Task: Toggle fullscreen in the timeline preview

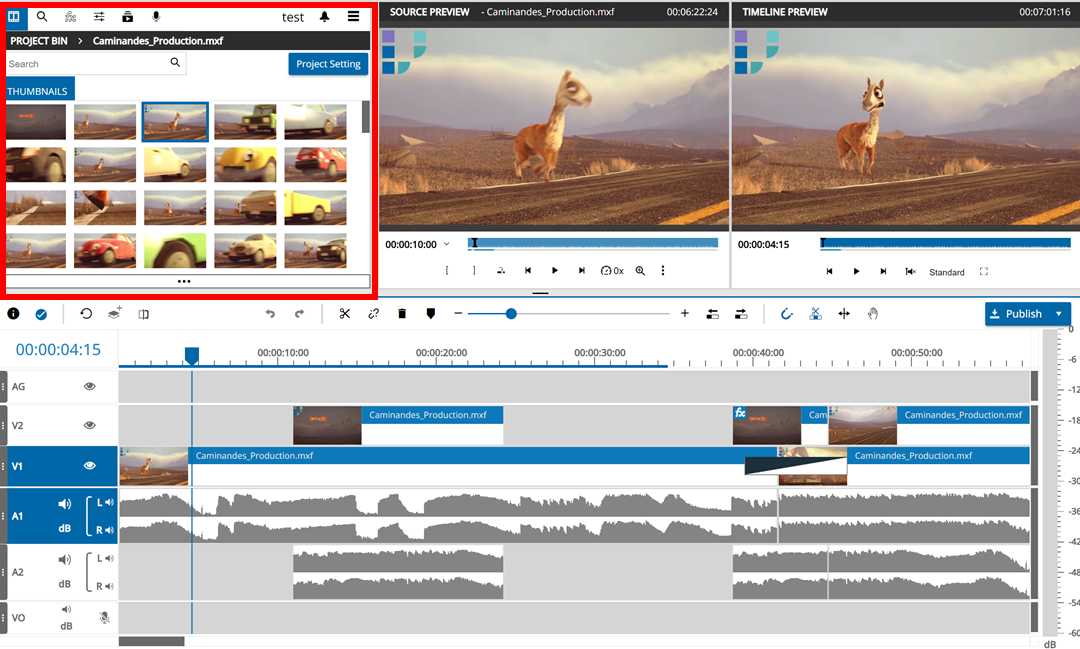Action: tap(984, 272)
